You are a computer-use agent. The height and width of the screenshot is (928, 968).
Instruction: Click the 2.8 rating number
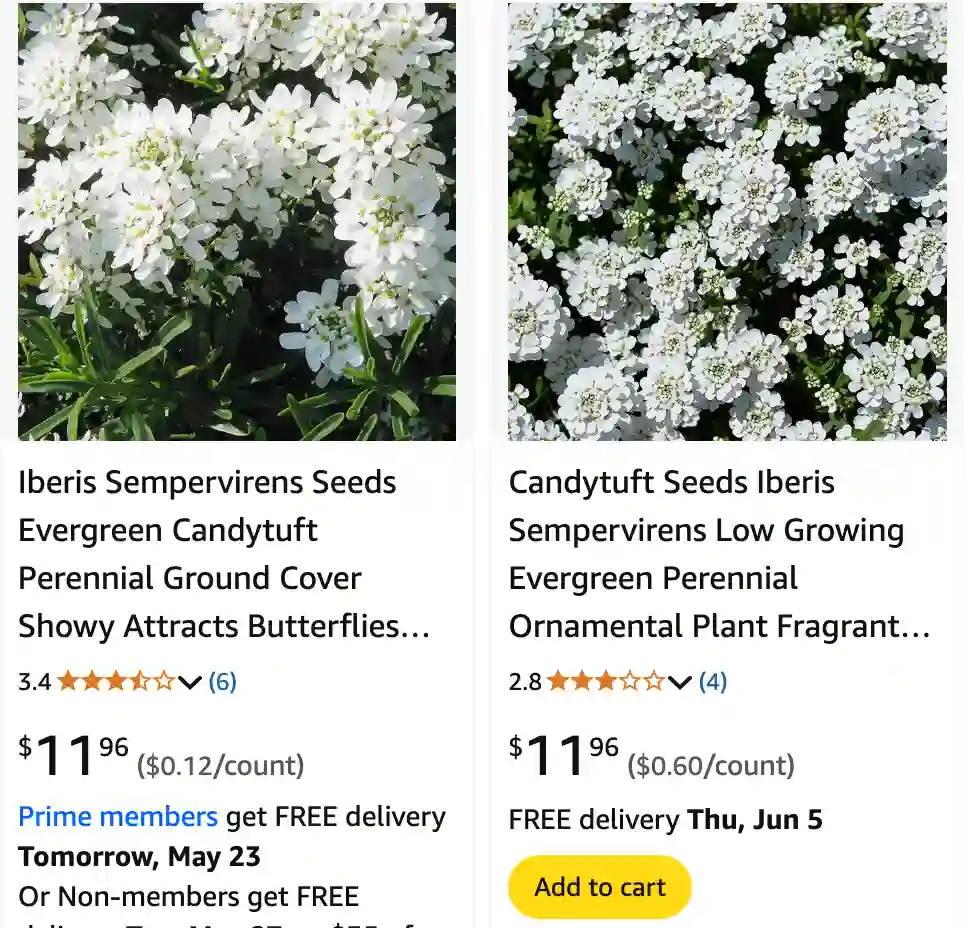(x=524, y=682)
